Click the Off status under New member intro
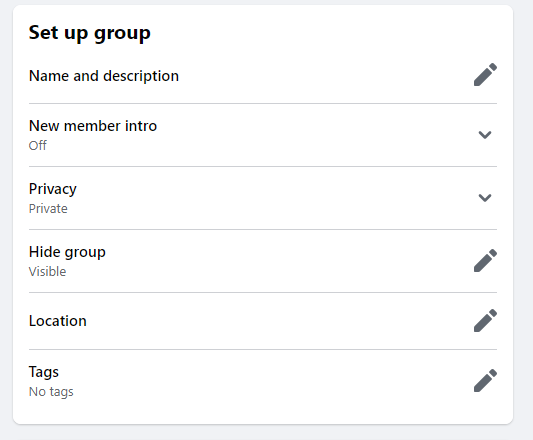The width and height of the screenshot is (533, 440). coord(38,146)
